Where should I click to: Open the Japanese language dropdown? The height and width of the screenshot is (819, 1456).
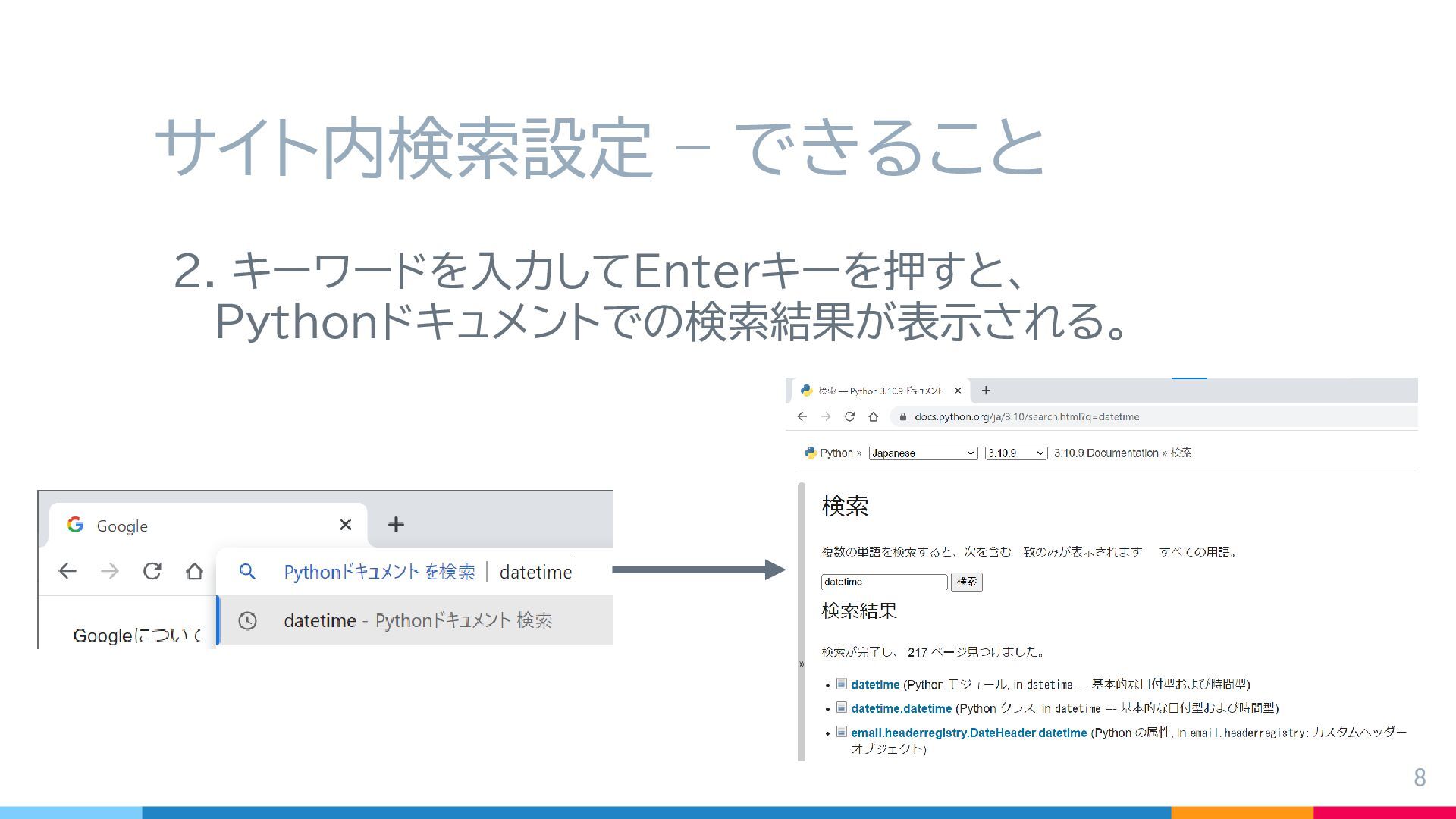click(x=923, y=453)
